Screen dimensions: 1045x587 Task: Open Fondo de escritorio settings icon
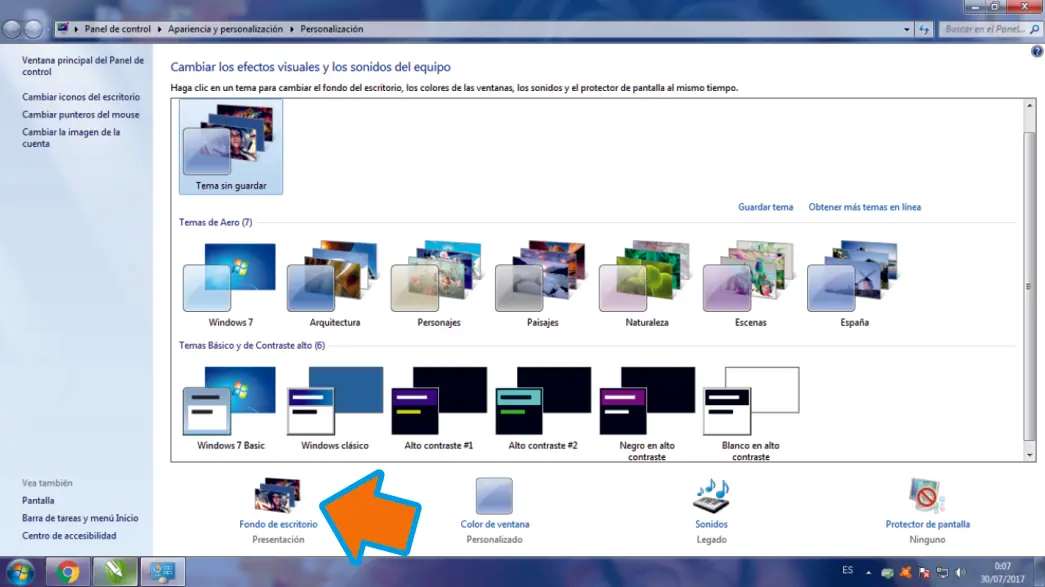tap(278, 495)
